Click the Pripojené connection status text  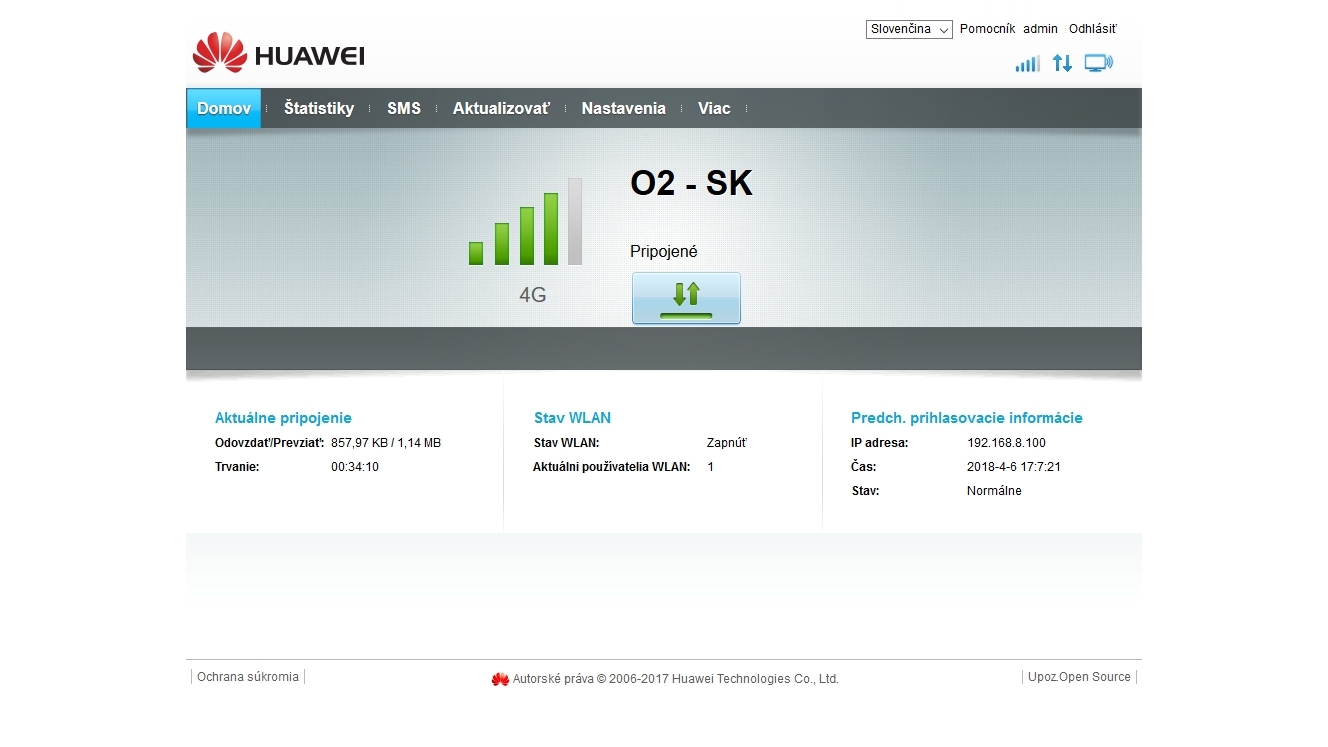click(664, 252)
